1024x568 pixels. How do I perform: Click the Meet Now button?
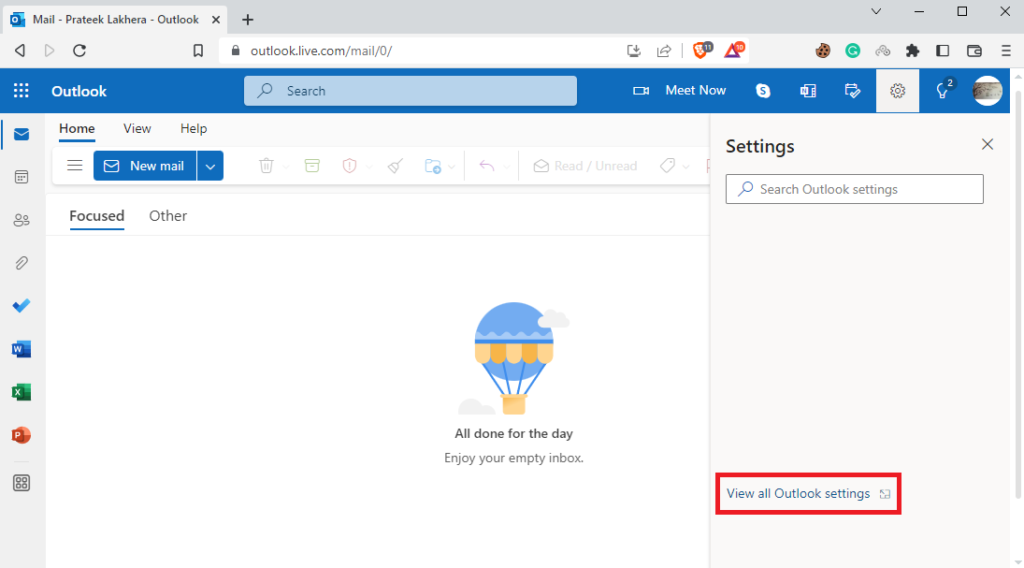(681, 91)
